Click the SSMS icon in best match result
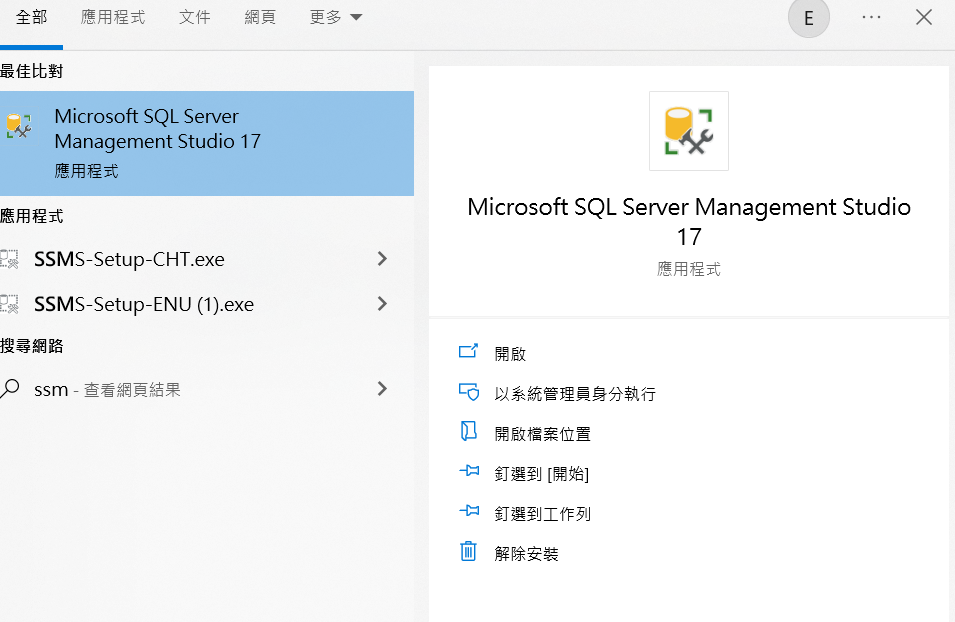The width and height of the screenshot is (955, 622). tap(18, 126)
